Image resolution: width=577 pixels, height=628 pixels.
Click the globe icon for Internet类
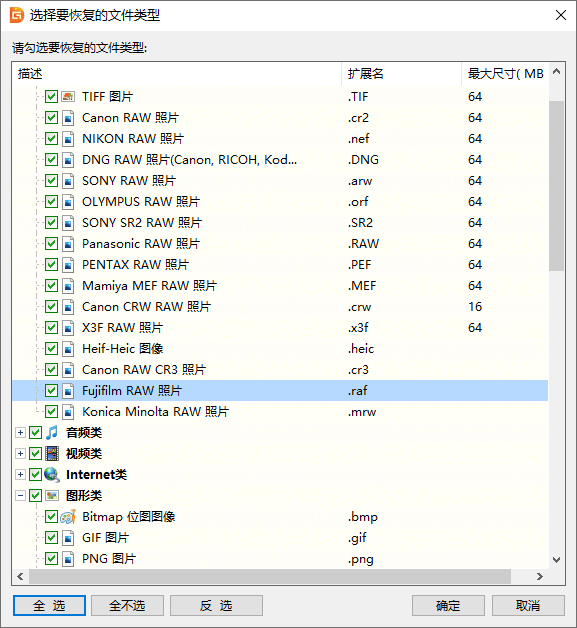(x=52, y=475)
